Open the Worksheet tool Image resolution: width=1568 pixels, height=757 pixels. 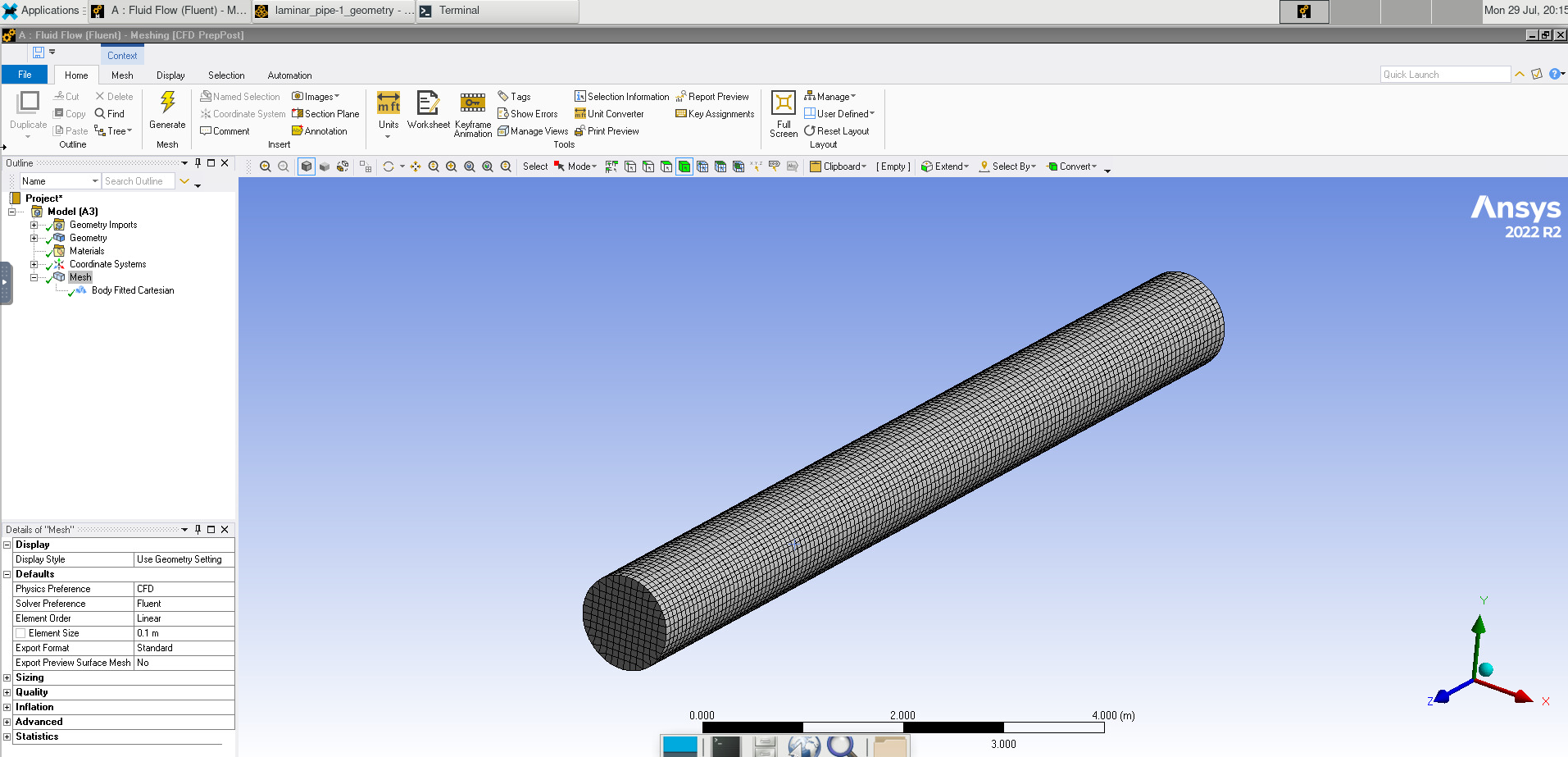tap(428, 109)
